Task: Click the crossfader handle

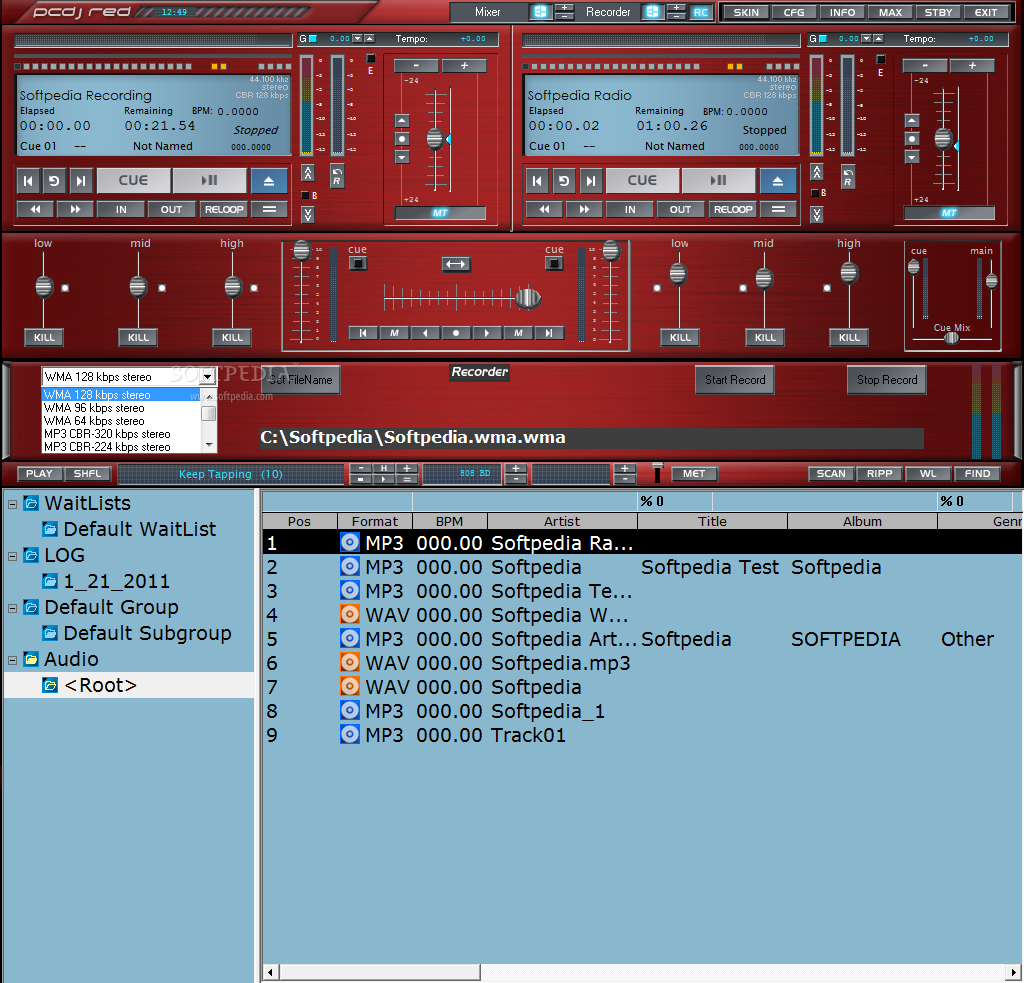Action: click(528, 298)
